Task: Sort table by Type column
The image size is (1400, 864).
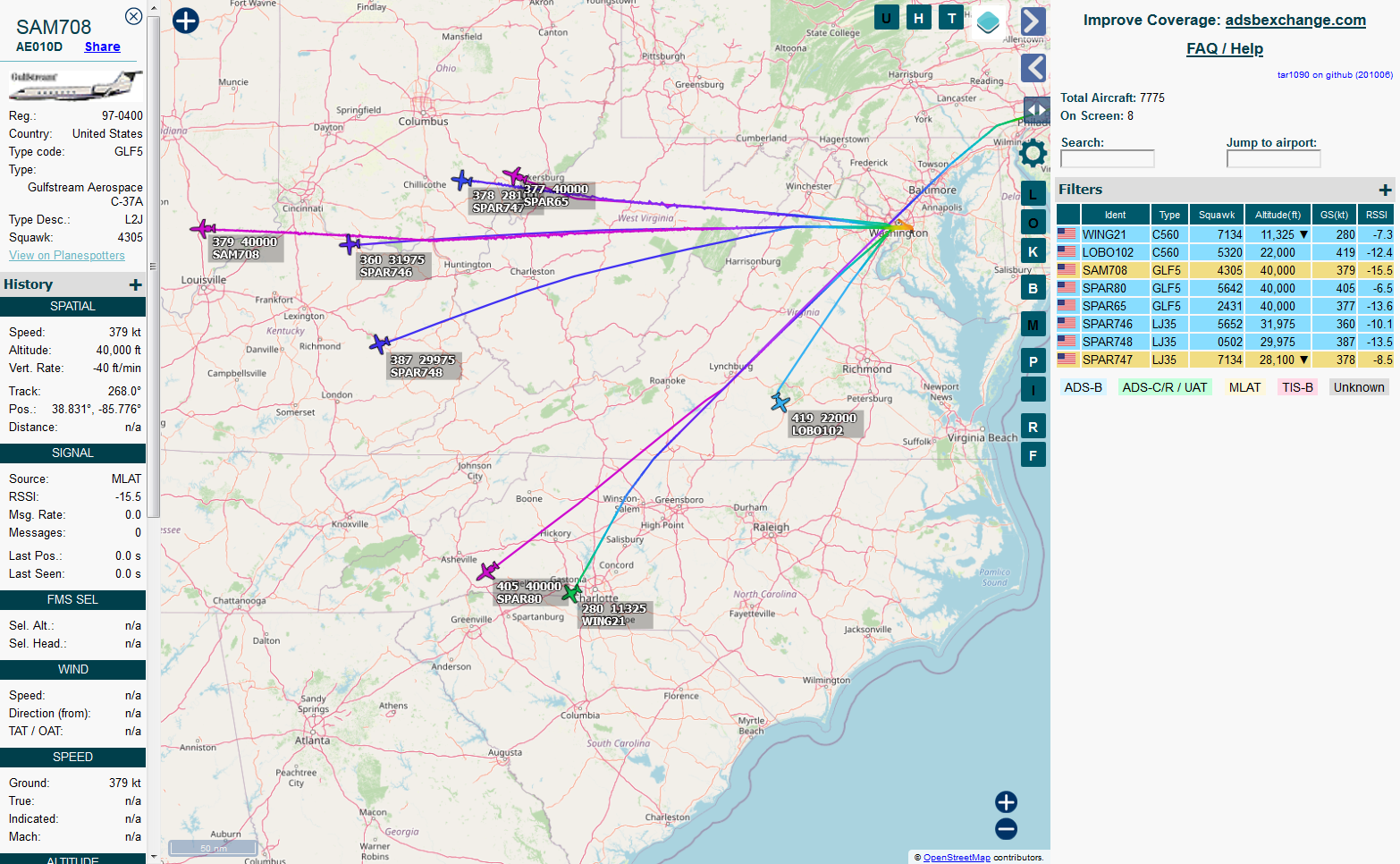Action: tap(1169, 215)
